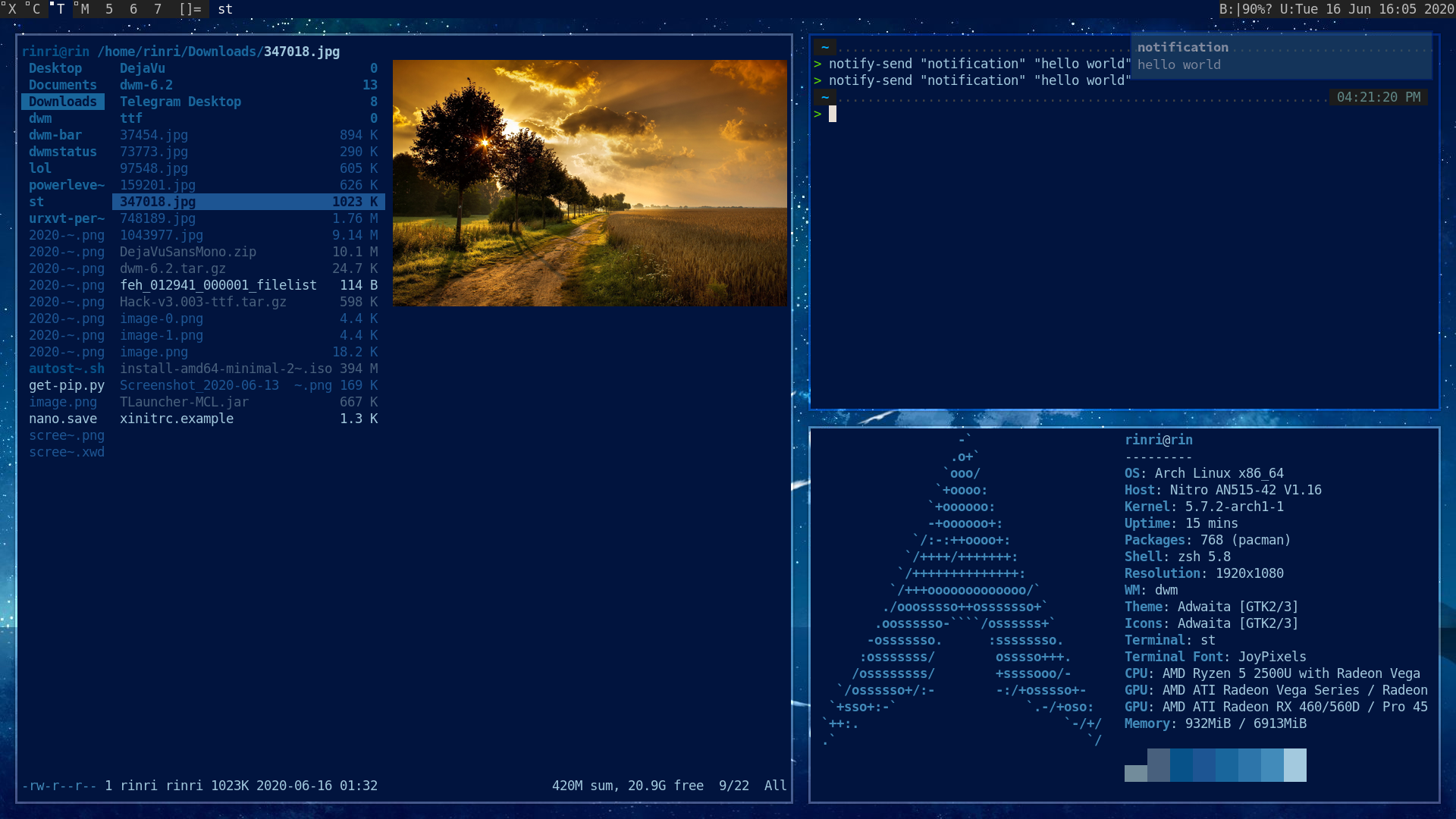Click the sunset field image preview

pos(589,183)
